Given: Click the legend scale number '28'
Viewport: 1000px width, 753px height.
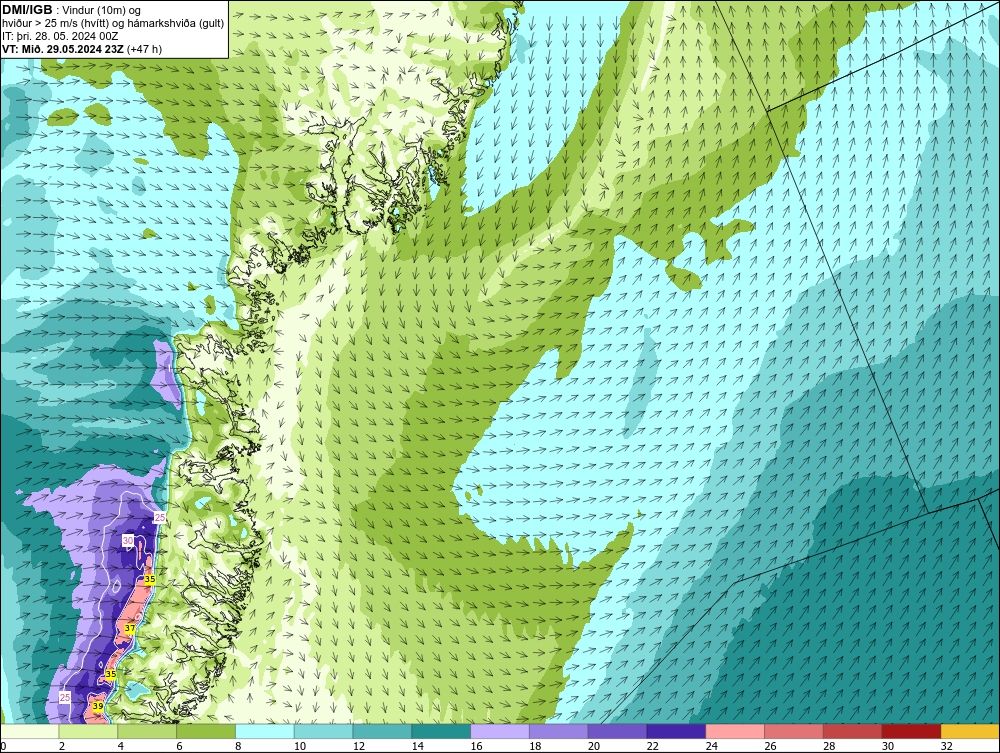Looking at the screenshot, I should tap(829, 746).
